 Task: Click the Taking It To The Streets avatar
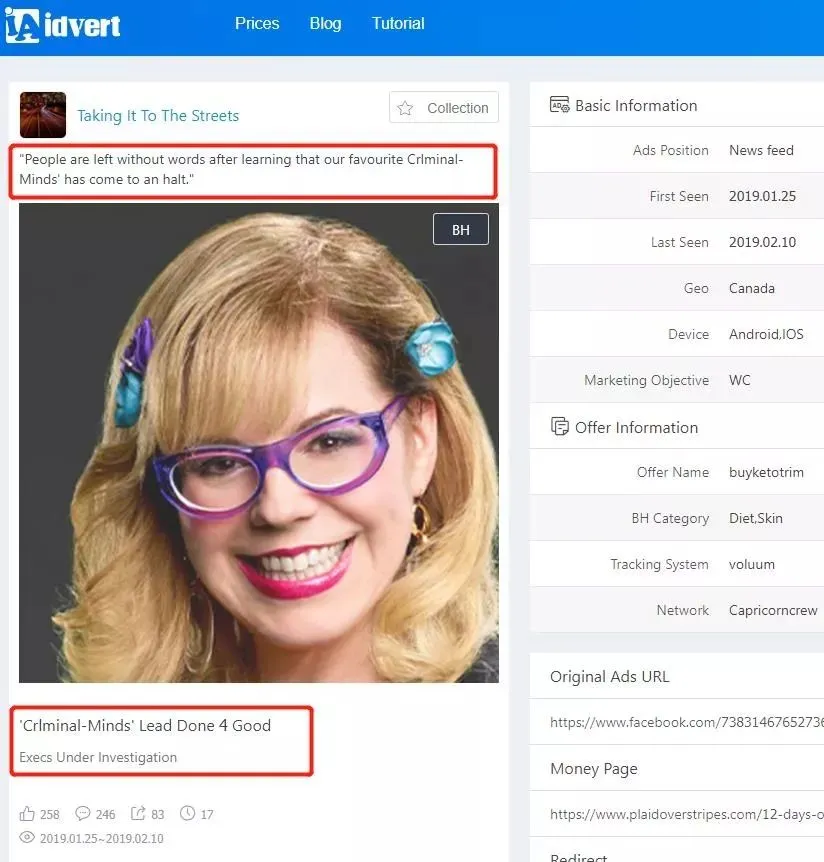coord(43,115)
